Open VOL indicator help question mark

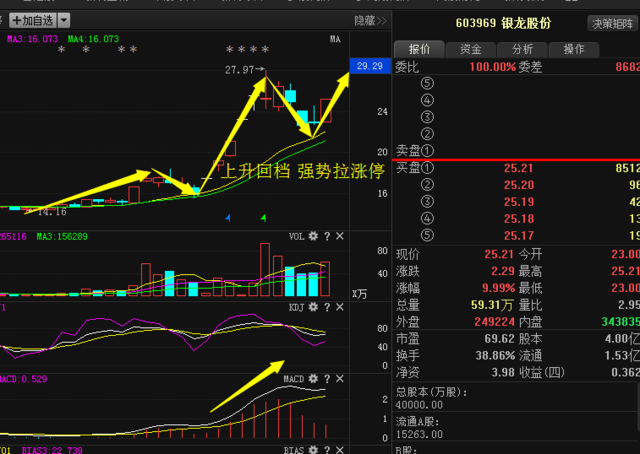(327, 236)
